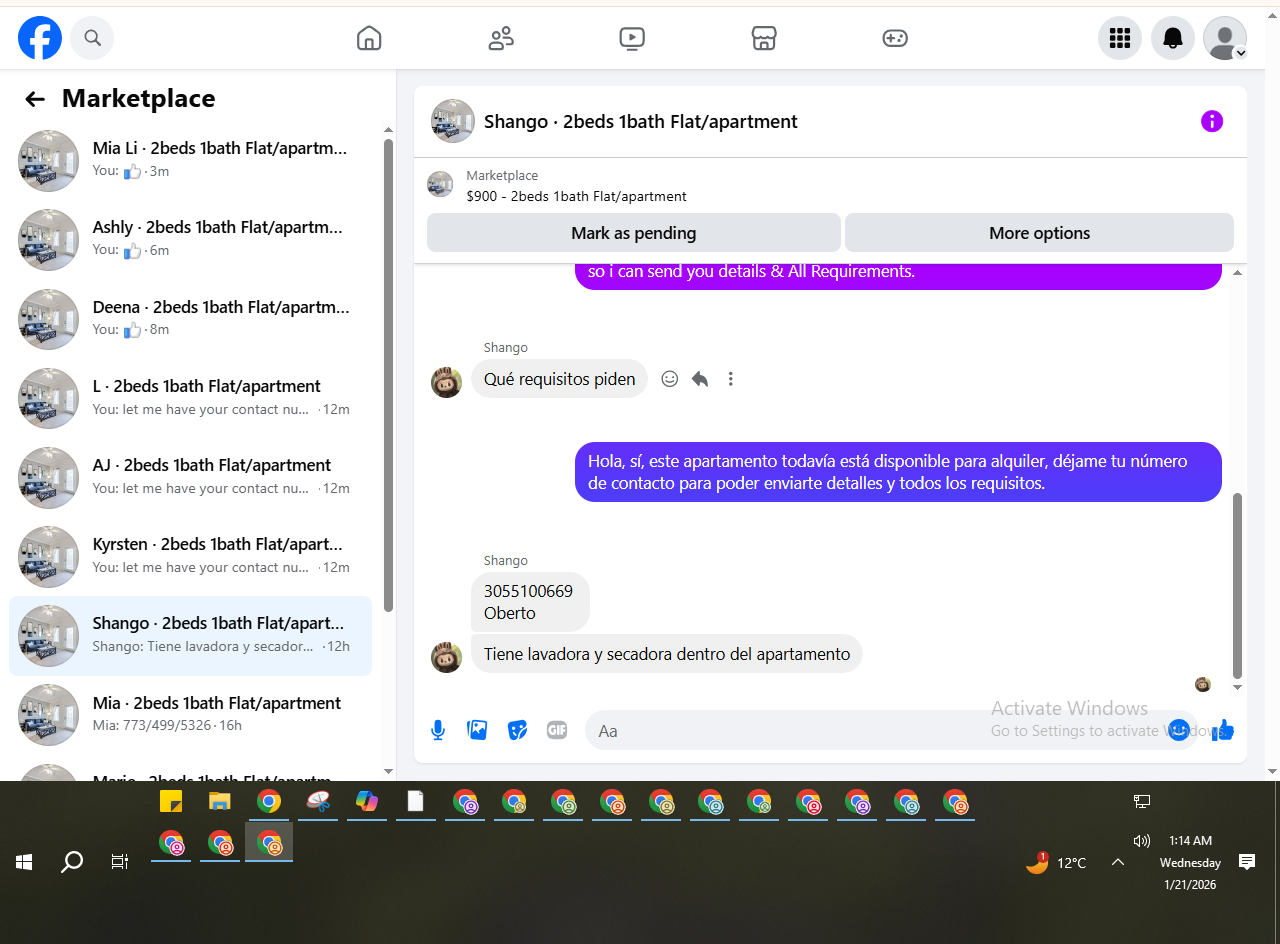1280x944 pixels.
Task: Open the AJ conversation
Action: point(190,476)
